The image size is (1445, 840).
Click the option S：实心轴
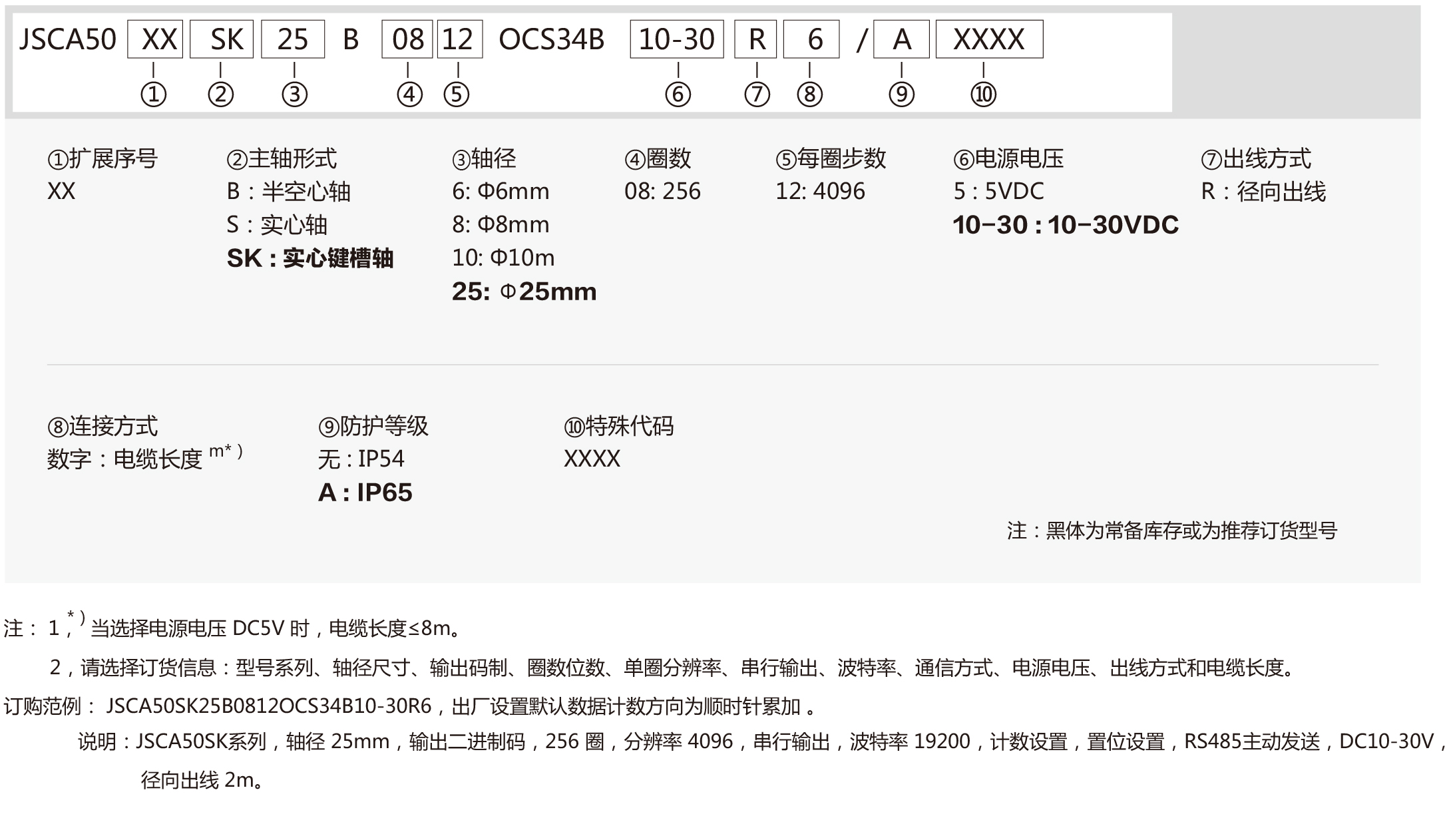tap(277, 225)
